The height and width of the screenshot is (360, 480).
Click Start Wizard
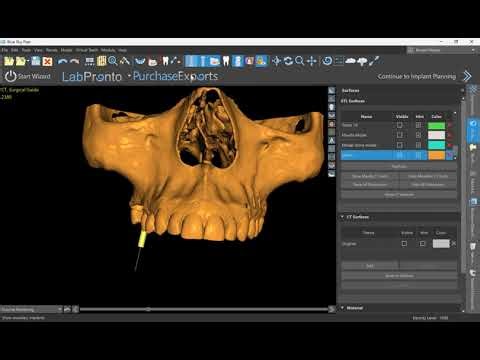[28, 76]
